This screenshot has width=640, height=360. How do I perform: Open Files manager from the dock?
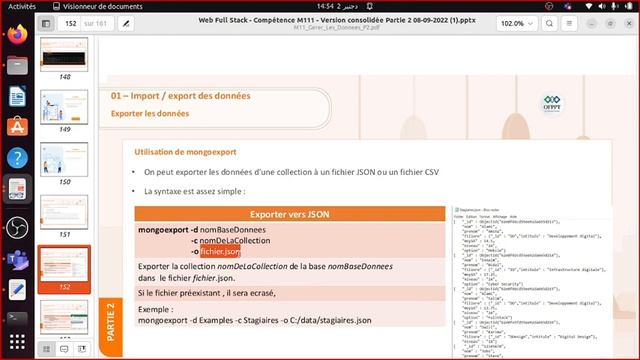tap(17, 65)
